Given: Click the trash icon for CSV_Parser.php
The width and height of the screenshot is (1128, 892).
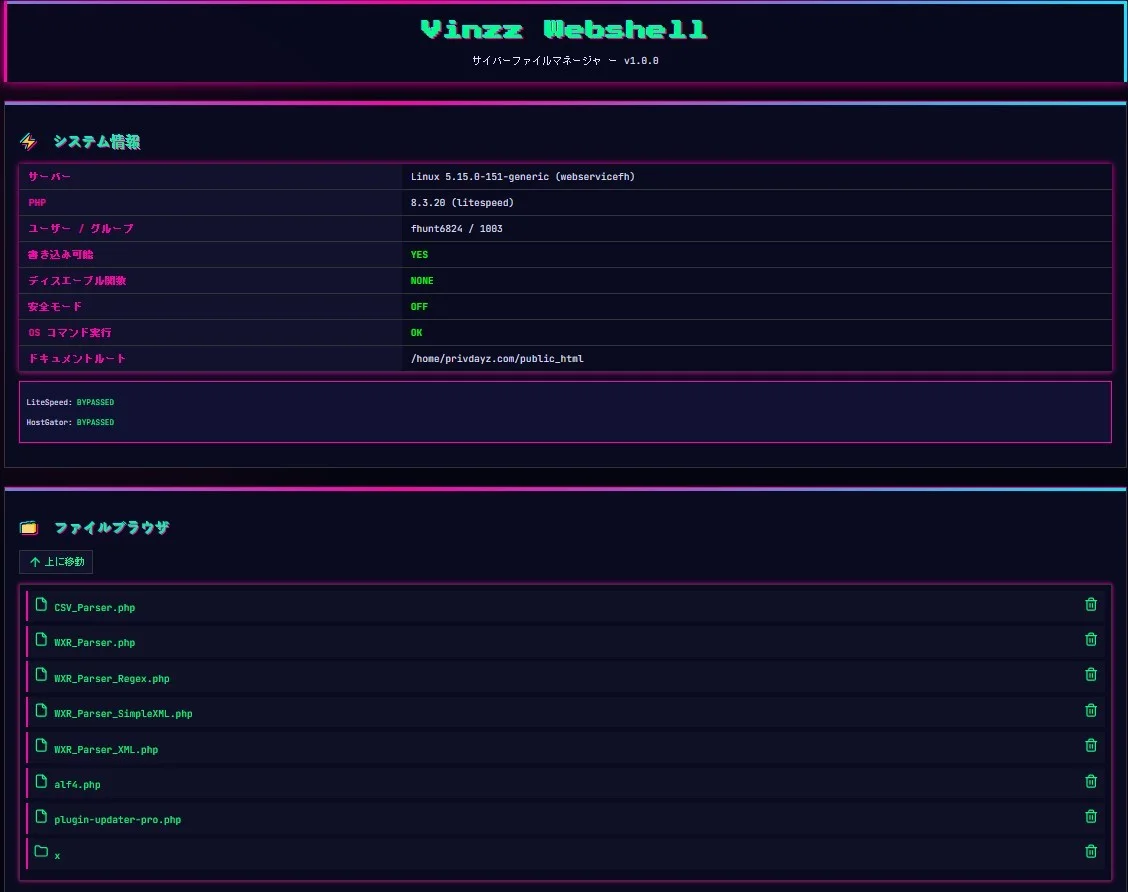Looking at the screenshot, I should pyautogui.click(x=1090, y=604).
